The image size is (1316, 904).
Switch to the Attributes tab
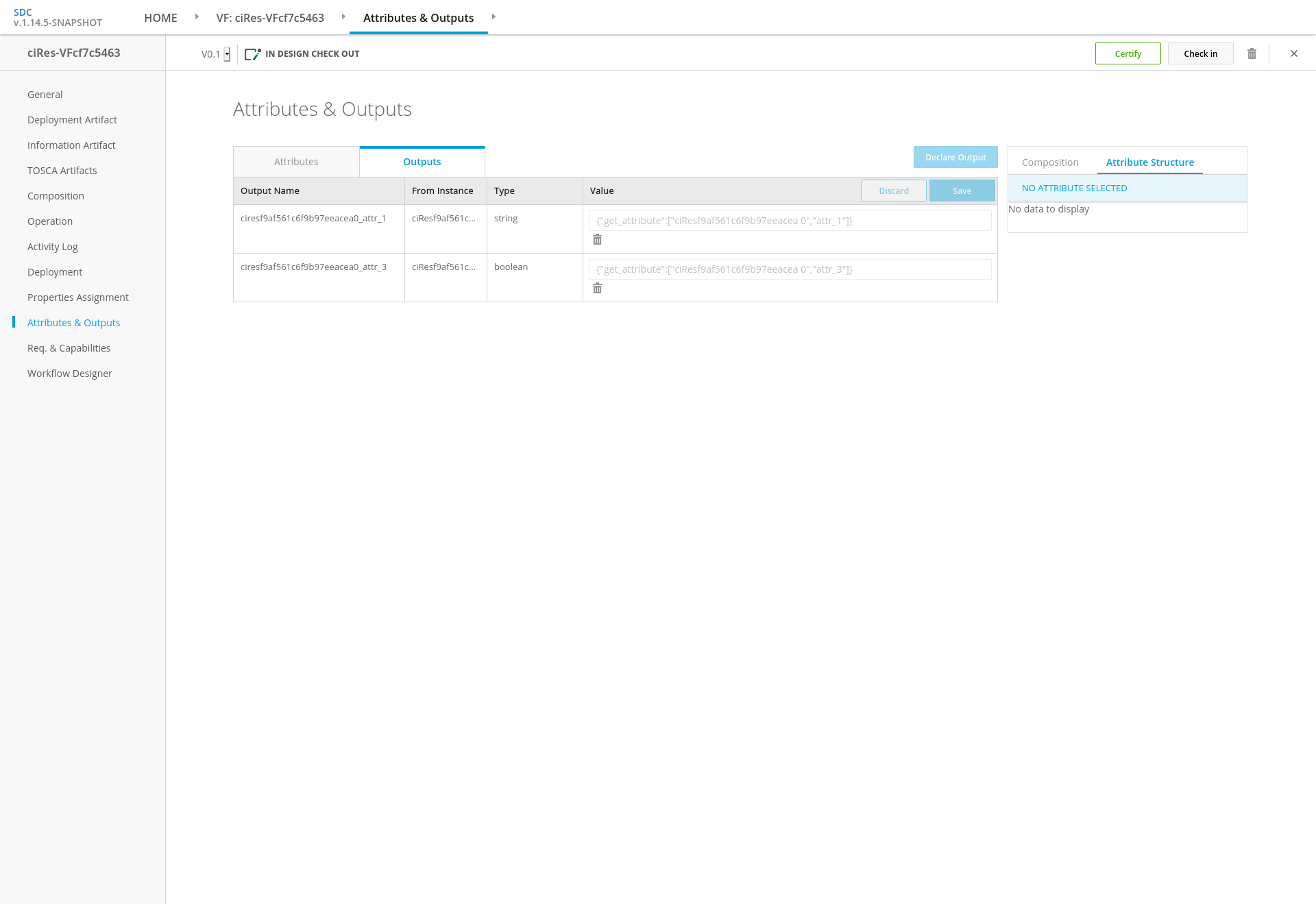click(296, 162)
